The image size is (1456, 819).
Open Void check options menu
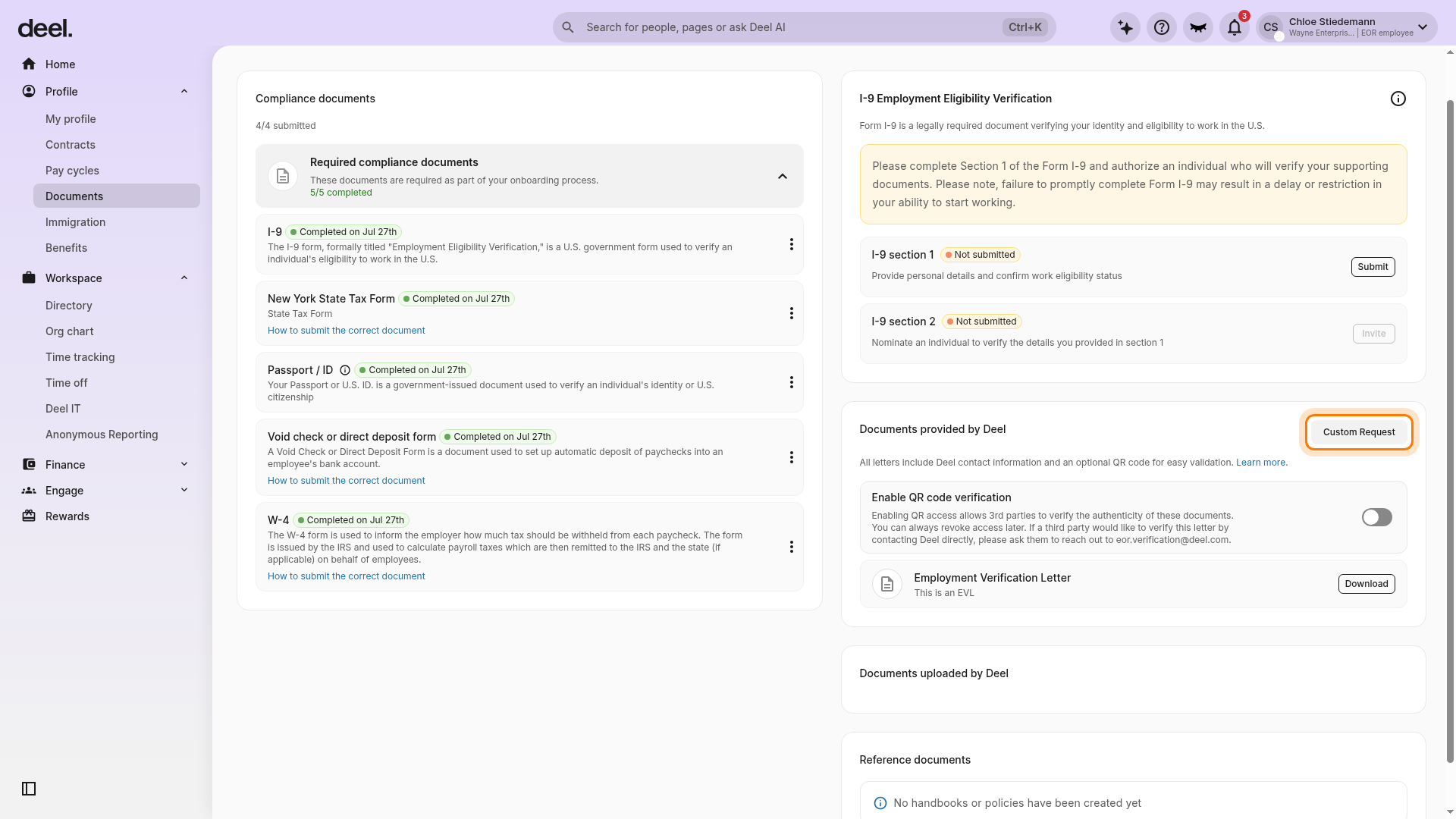(791, 457)
